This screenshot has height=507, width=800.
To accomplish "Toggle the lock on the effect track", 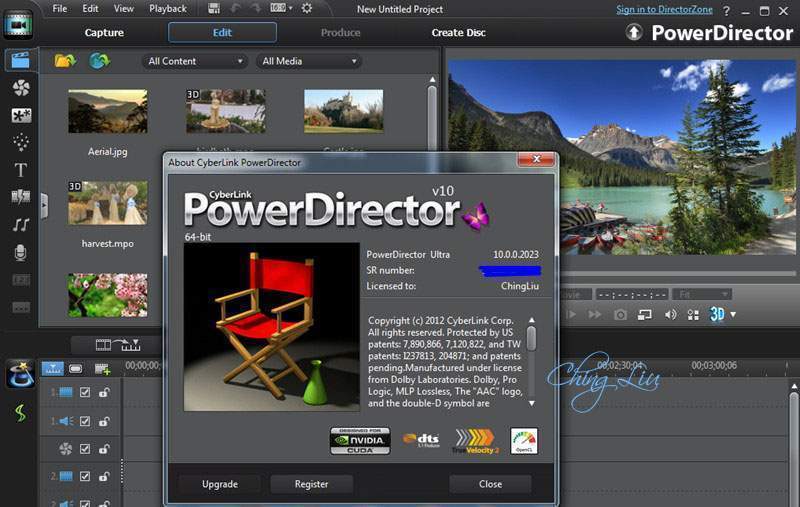I will (103, 449).
